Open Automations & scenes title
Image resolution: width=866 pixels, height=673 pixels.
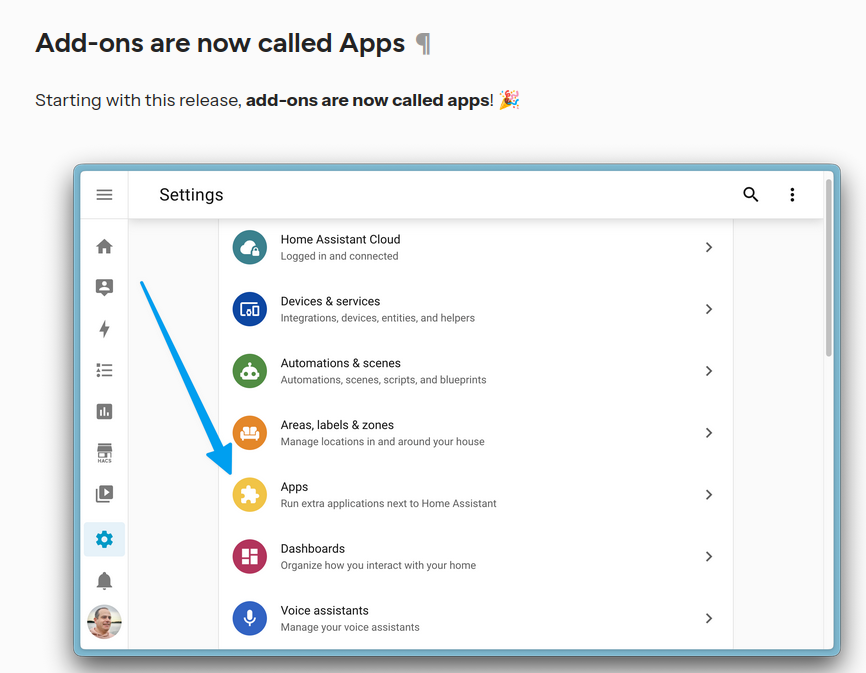(340, 363)
